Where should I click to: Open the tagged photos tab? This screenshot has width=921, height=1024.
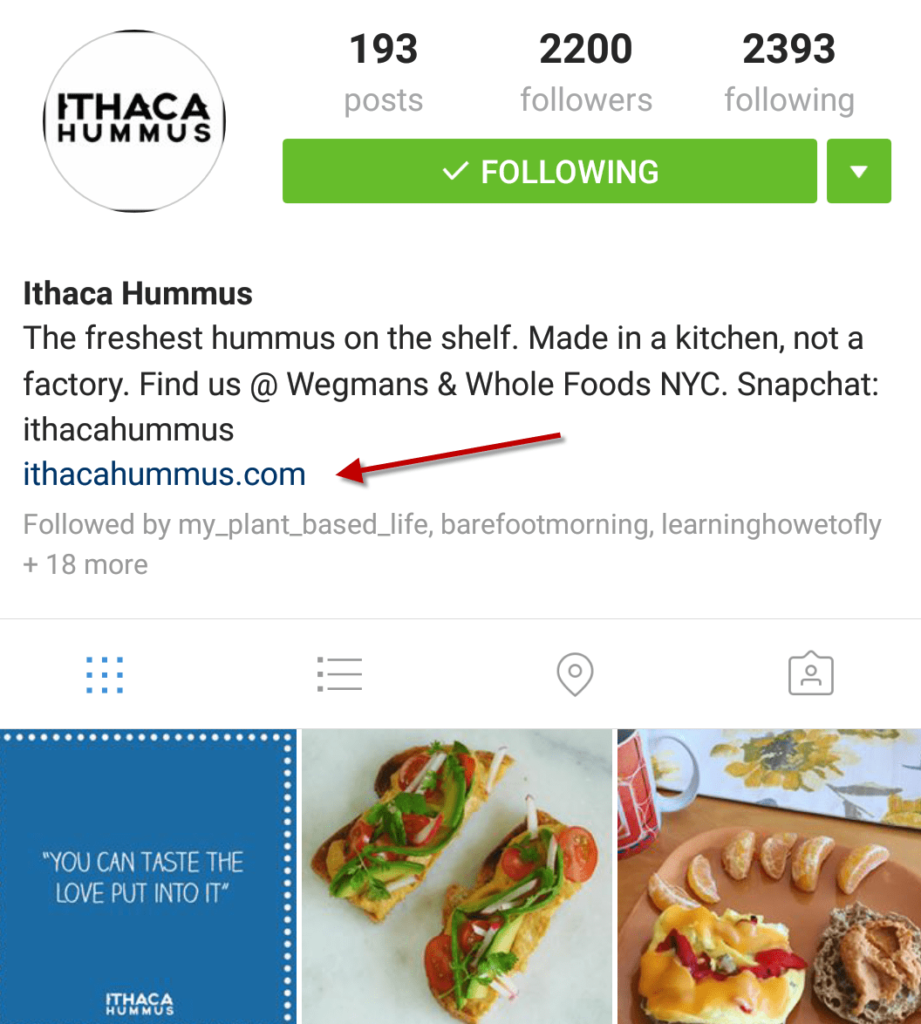(x=811, y=673)
